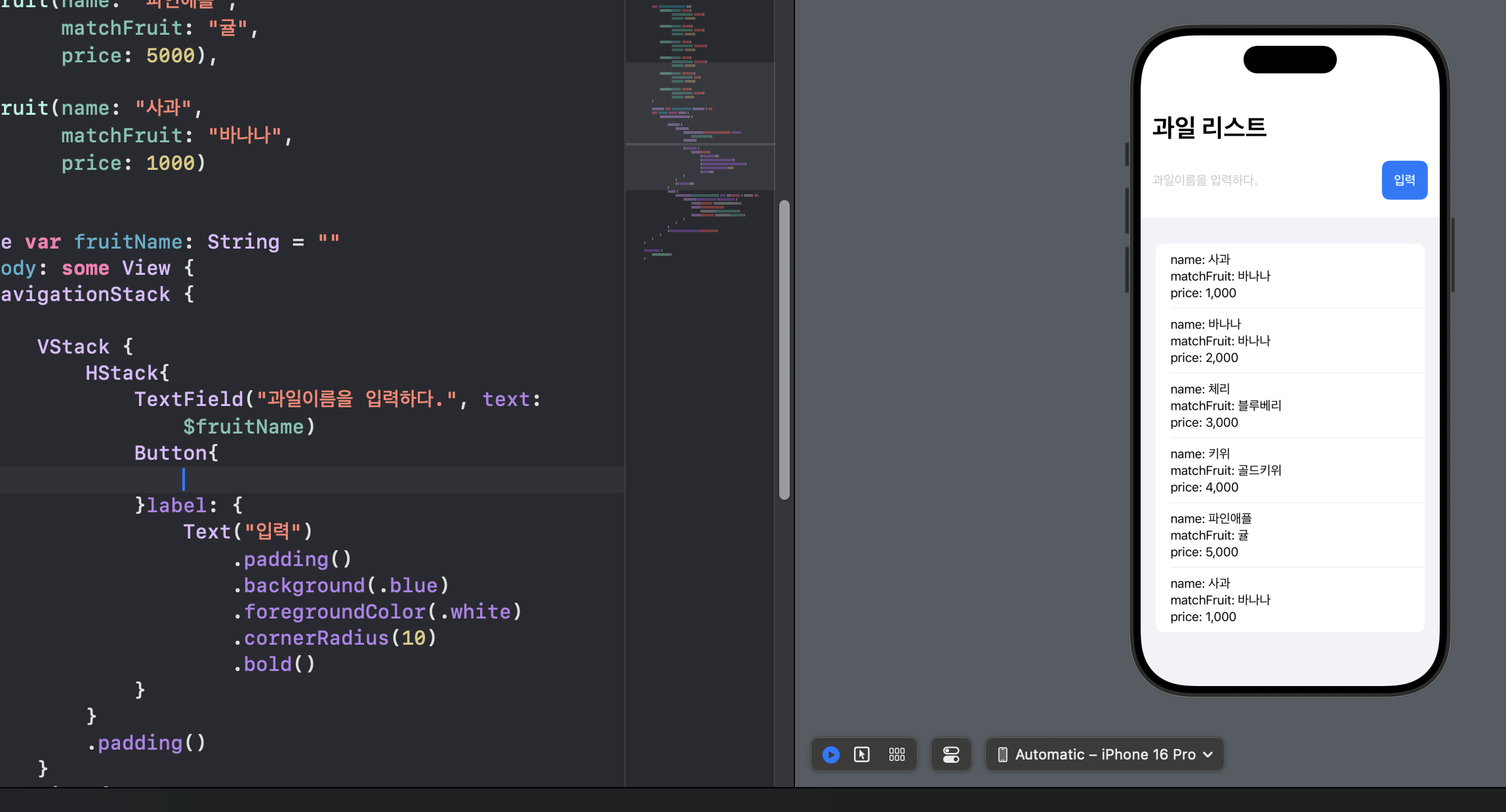
Task: Click the $fruitName binding in code
Action: pos(243,426)
